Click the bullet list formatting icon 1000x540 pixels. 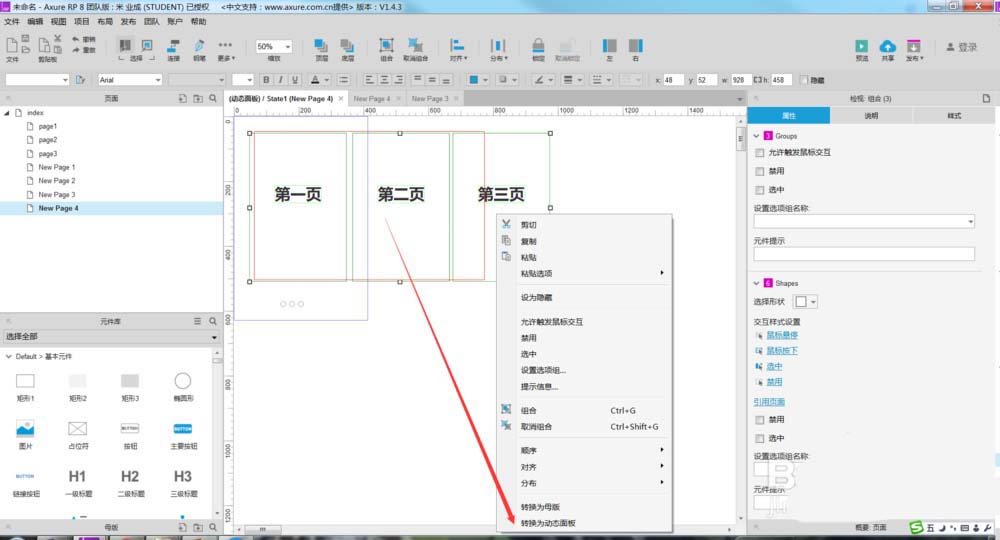pyautogui.click(x=343, y=80)
